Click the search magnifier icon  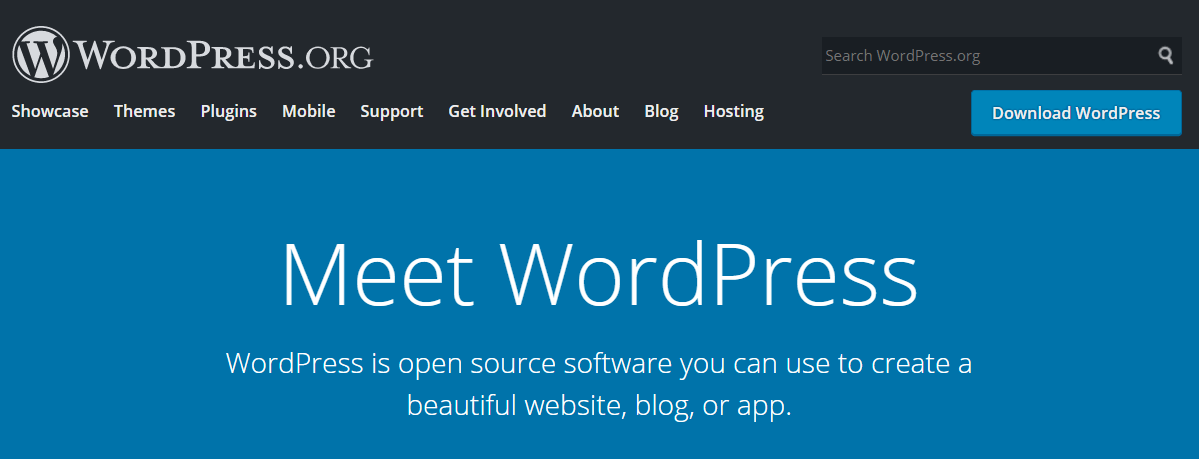(1165, 55)
